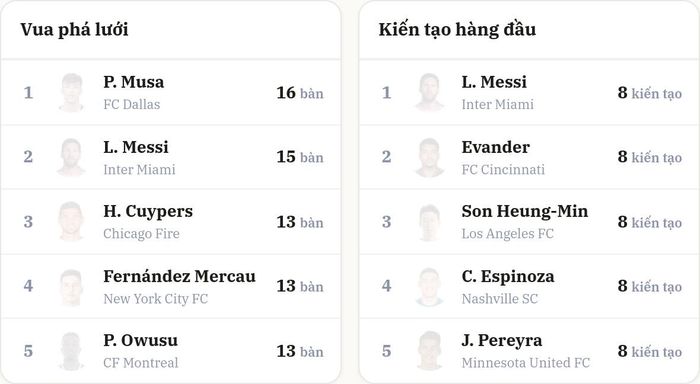Click J. Pereyra's player avatar
The width and height of the screenshot is (700, 384).
(x=429, y=351)
